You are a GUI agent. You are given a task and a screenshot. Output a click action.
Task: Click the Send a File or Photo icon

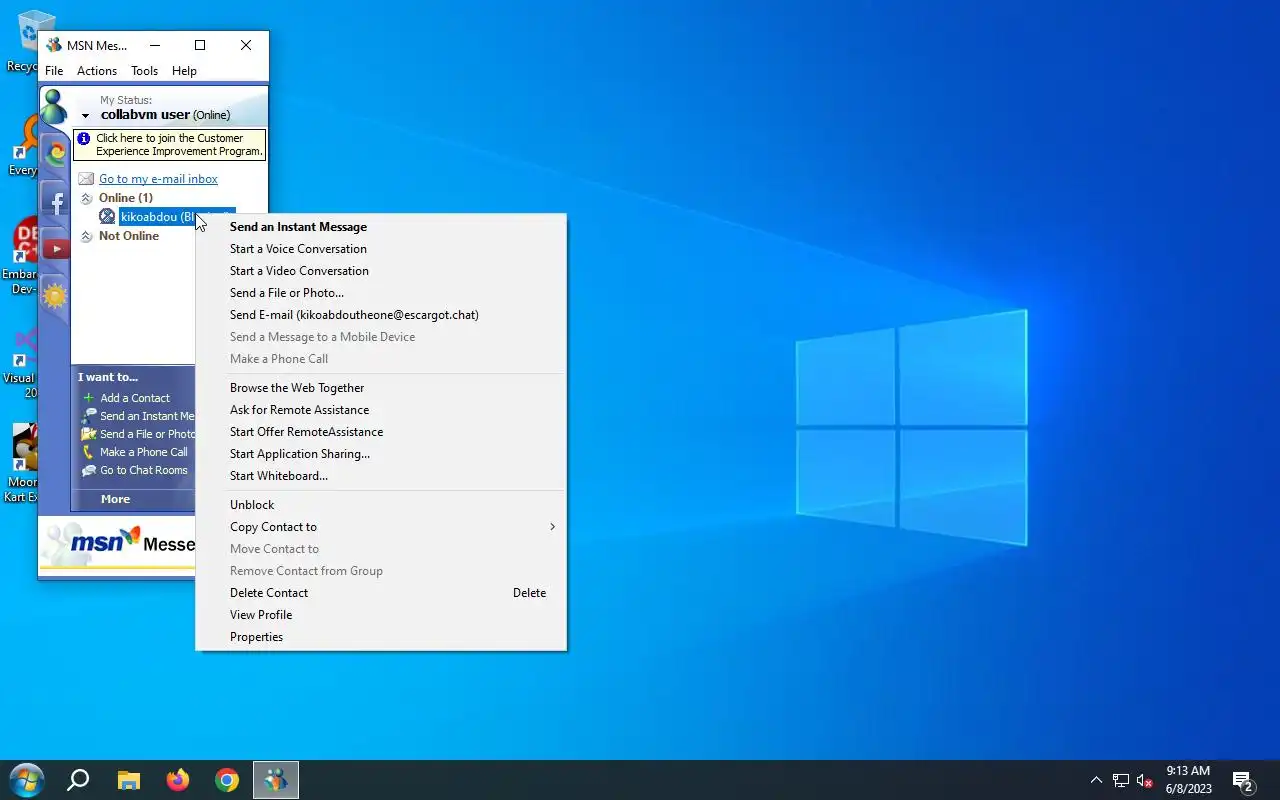89,434
